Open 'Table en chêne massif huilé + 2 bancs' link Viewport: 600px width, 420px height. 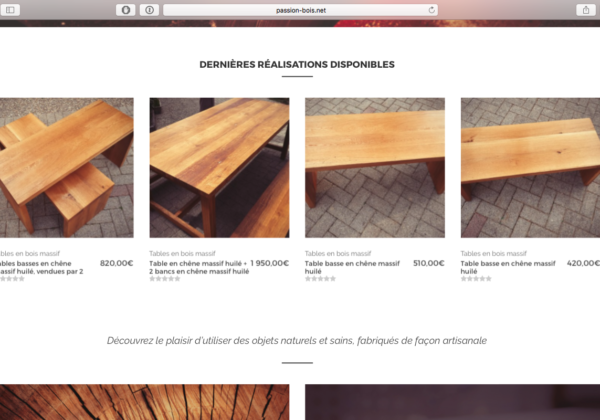tap(198, 267)
